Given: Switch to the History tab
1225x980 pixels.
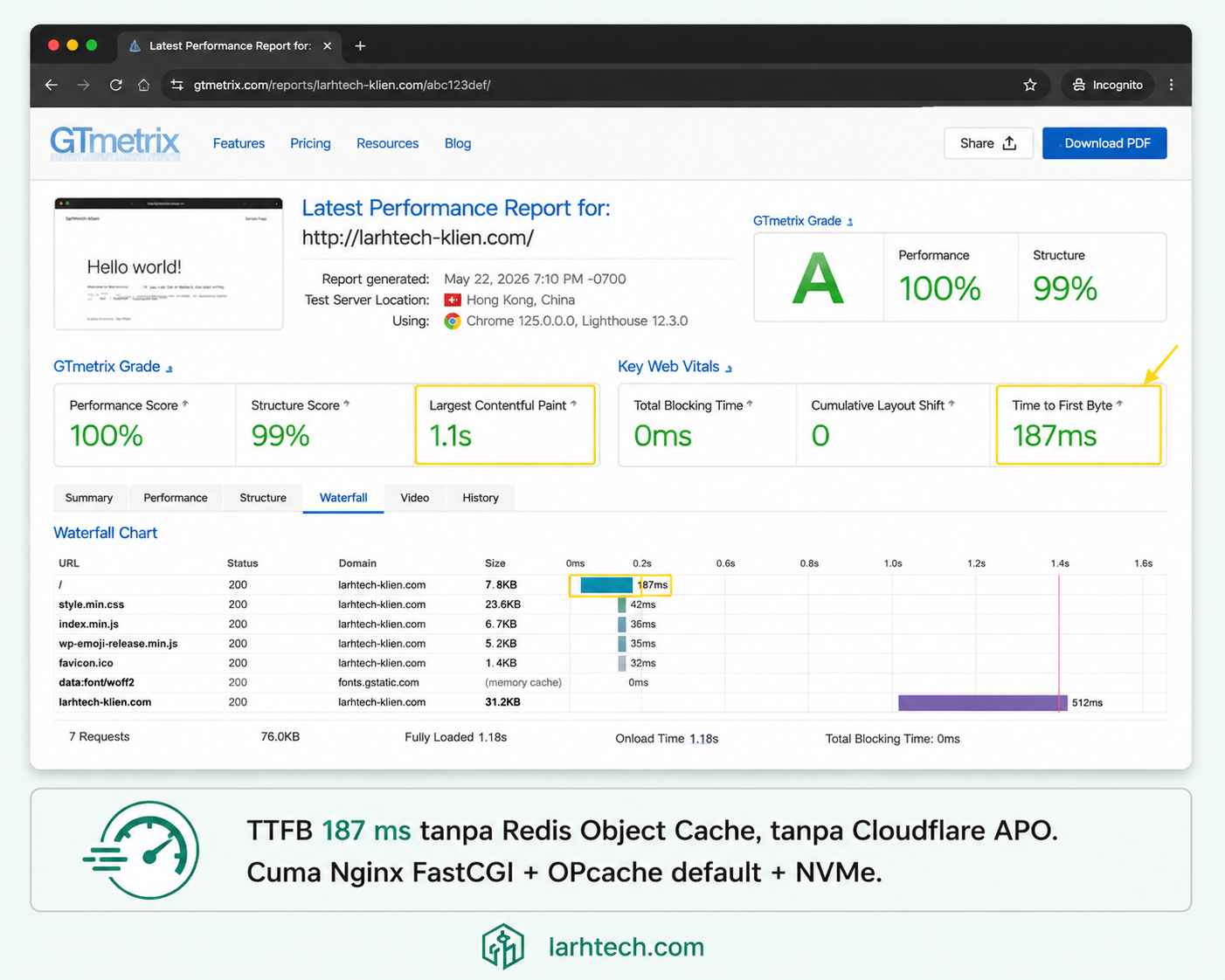Looking at the screenshot, I should click(x=481, y=498).
